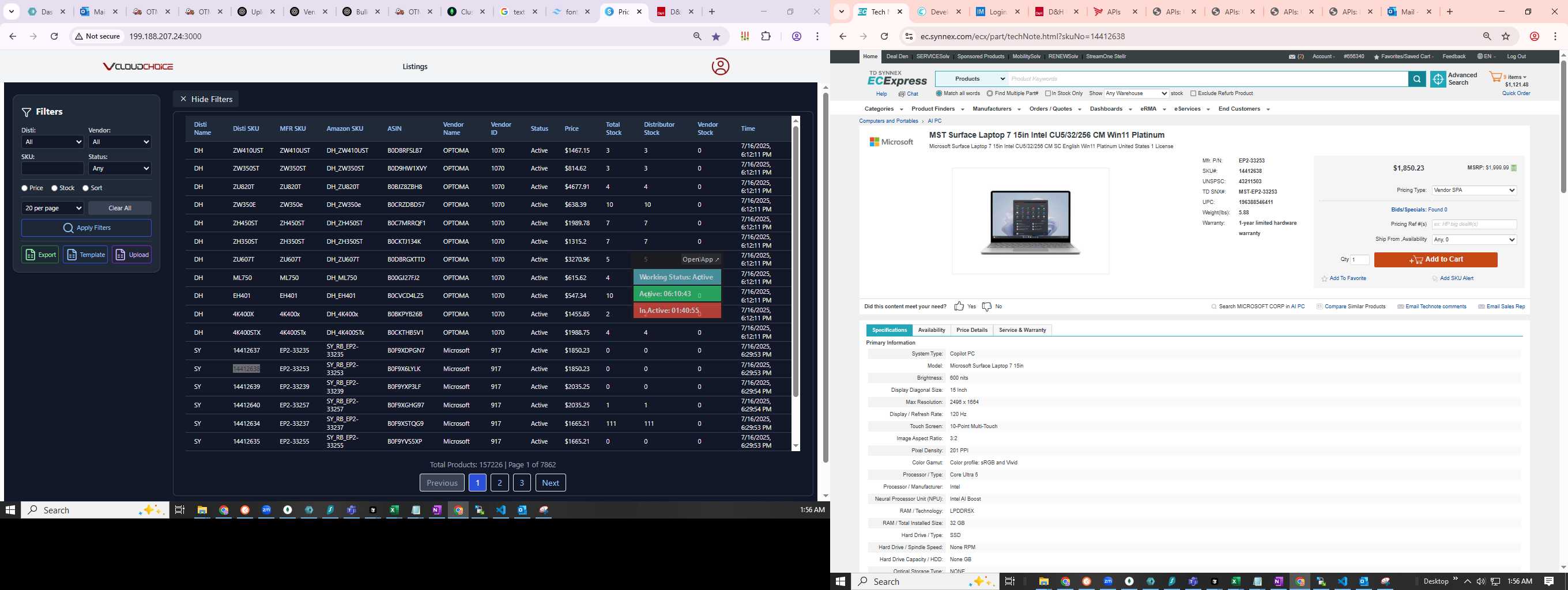Open the envelope messages icon in ECExpress
This screenshot has height=590, width=1568.
pyautogui.click(x=1292, y=56)
